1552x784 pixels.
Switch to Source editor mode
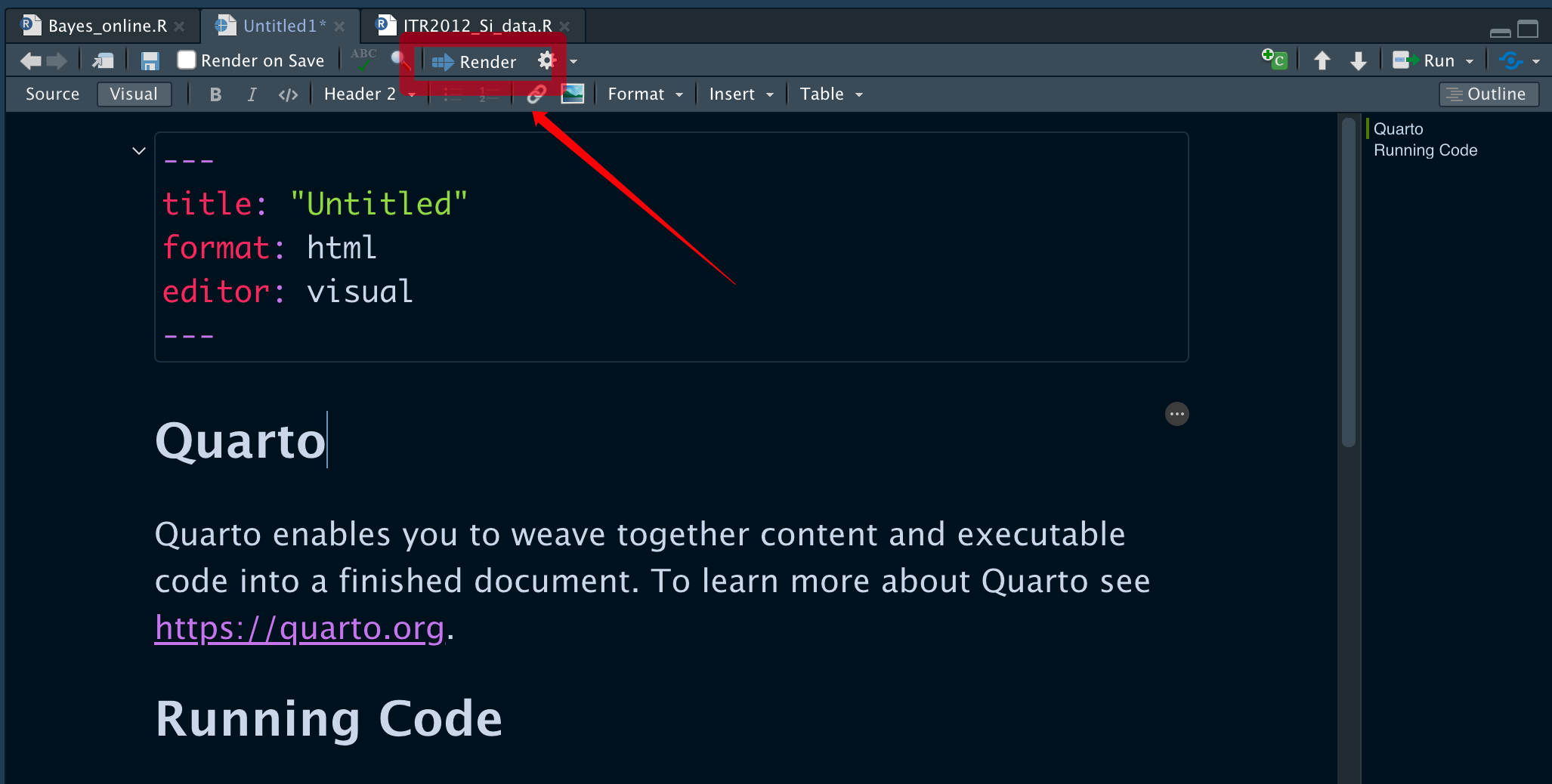(x=52, y=94)
